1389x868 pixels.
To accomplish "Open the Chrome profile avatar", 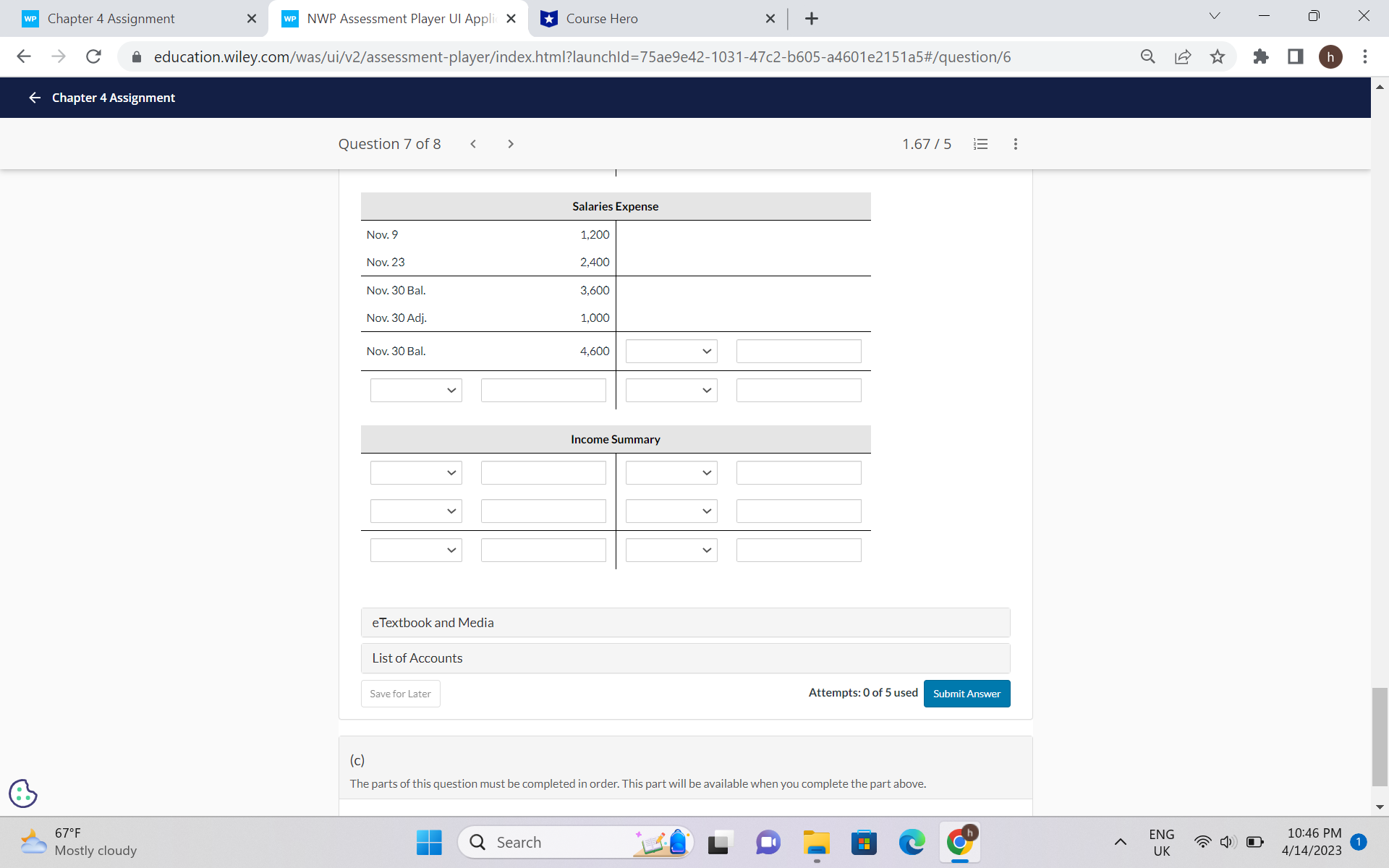I will click(x=1332, y=56).
